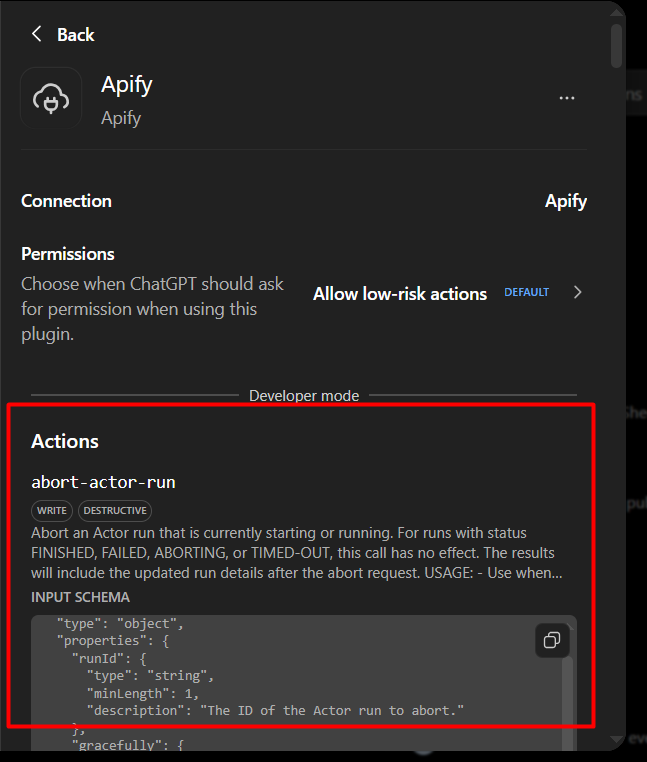Click the back arrow icon
This screenshot has height=762, width=647.
(x=36, y=34)
